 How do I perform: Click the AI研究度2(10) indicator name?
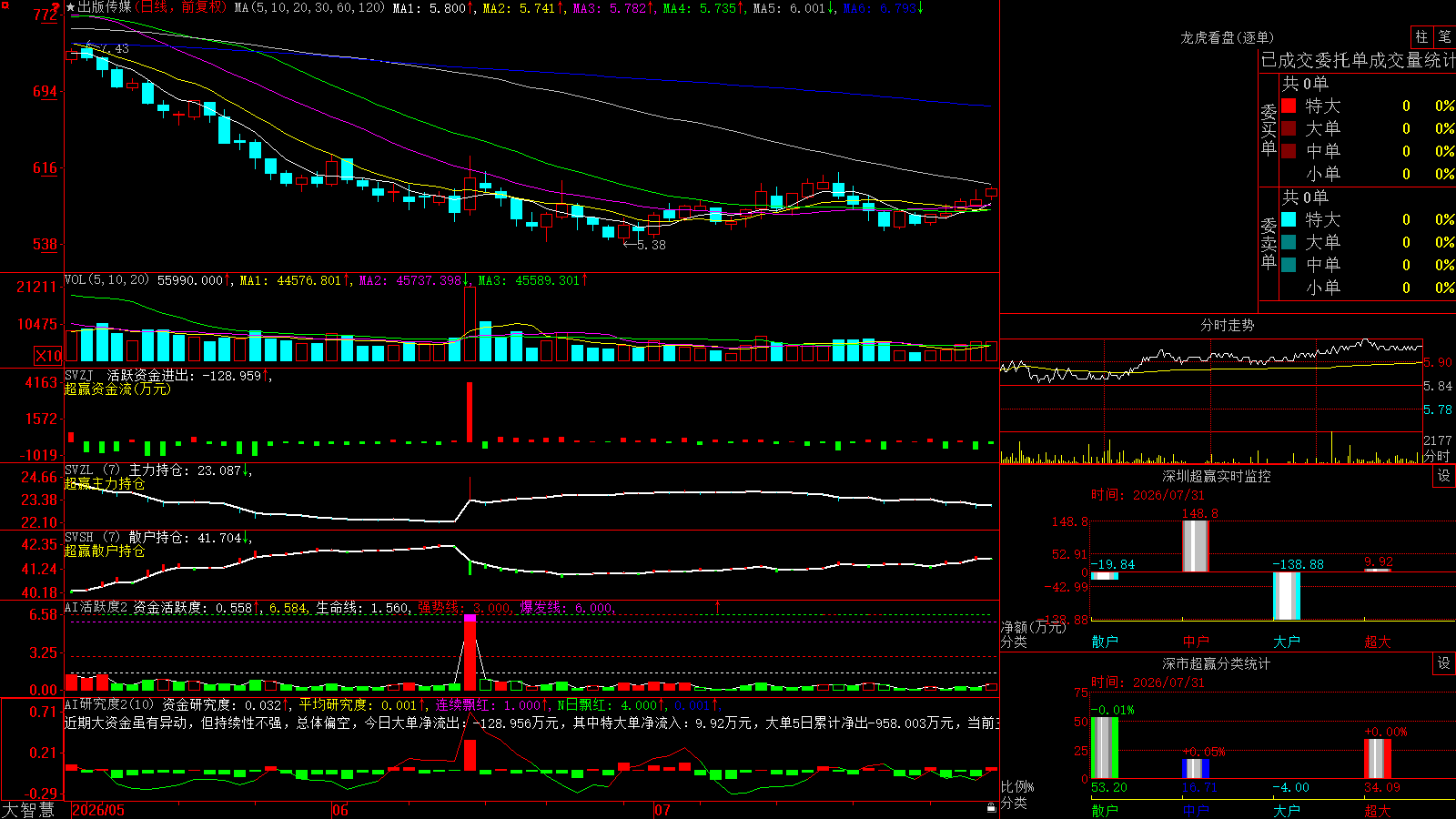tap(109, 704)
